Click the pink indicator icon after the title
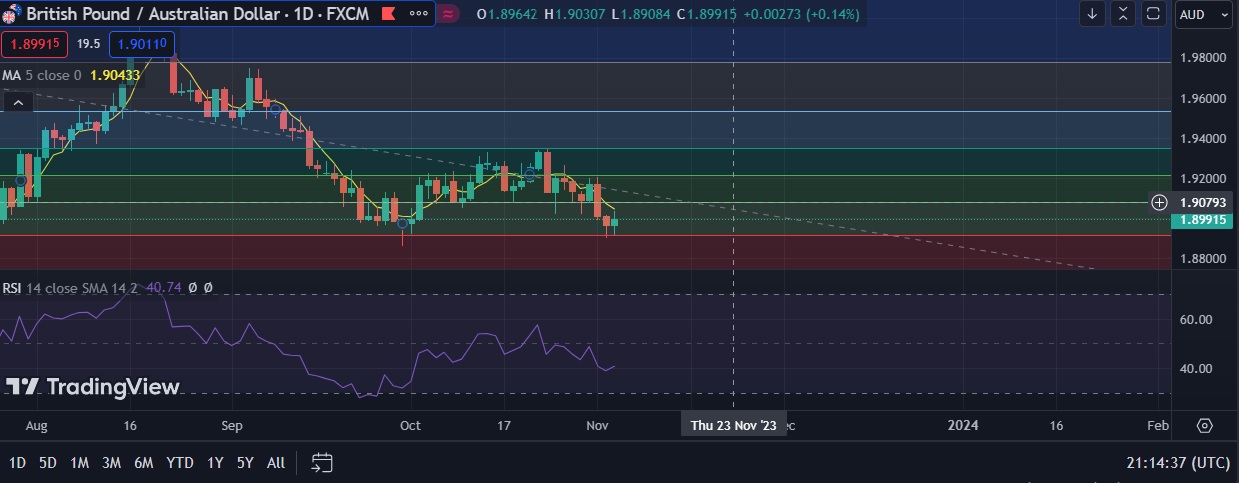1239x483 pixels. click(x=448, y=14)
